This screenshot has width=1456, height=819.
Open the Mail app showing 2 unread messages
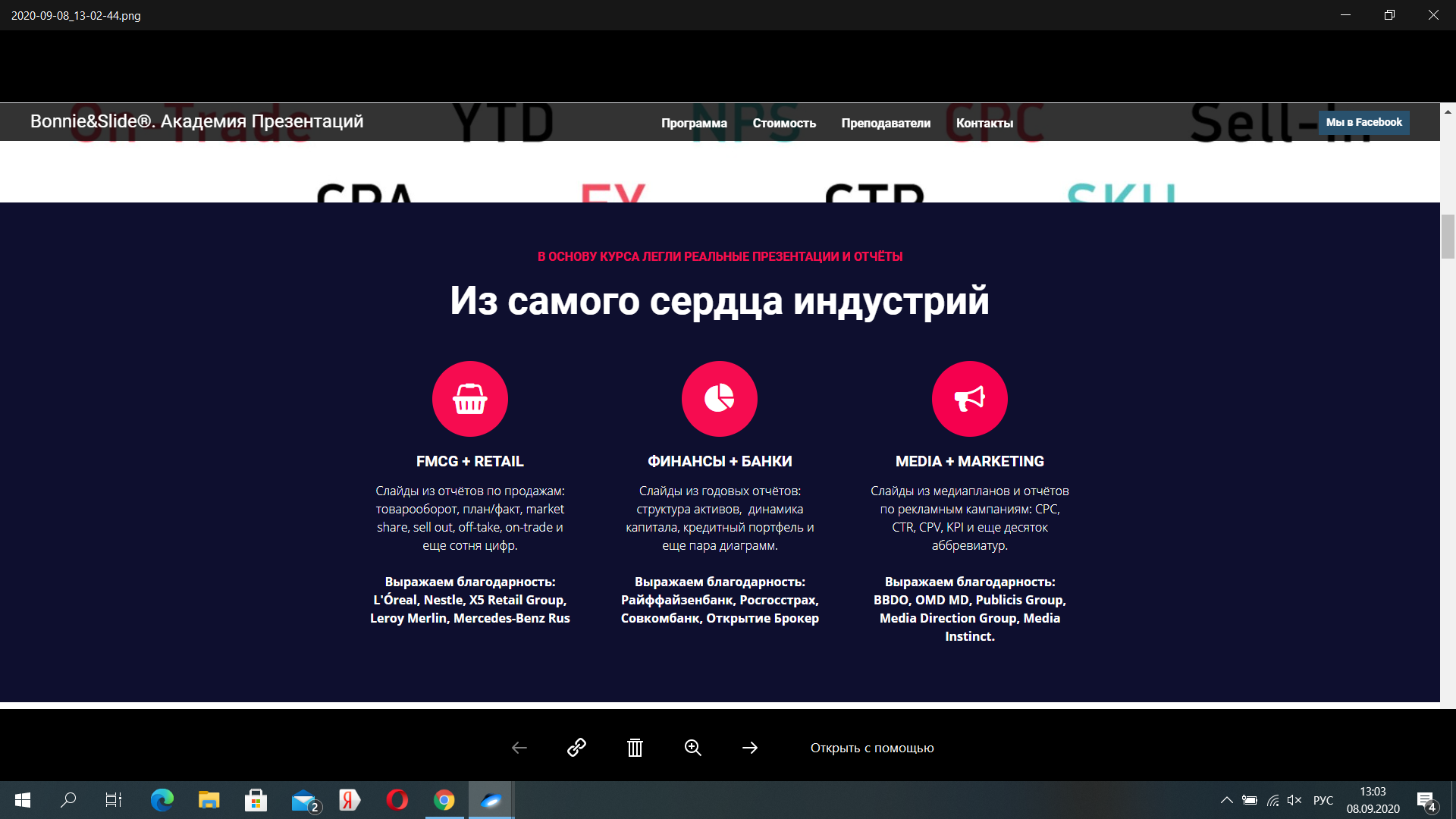tap(303, 800)
